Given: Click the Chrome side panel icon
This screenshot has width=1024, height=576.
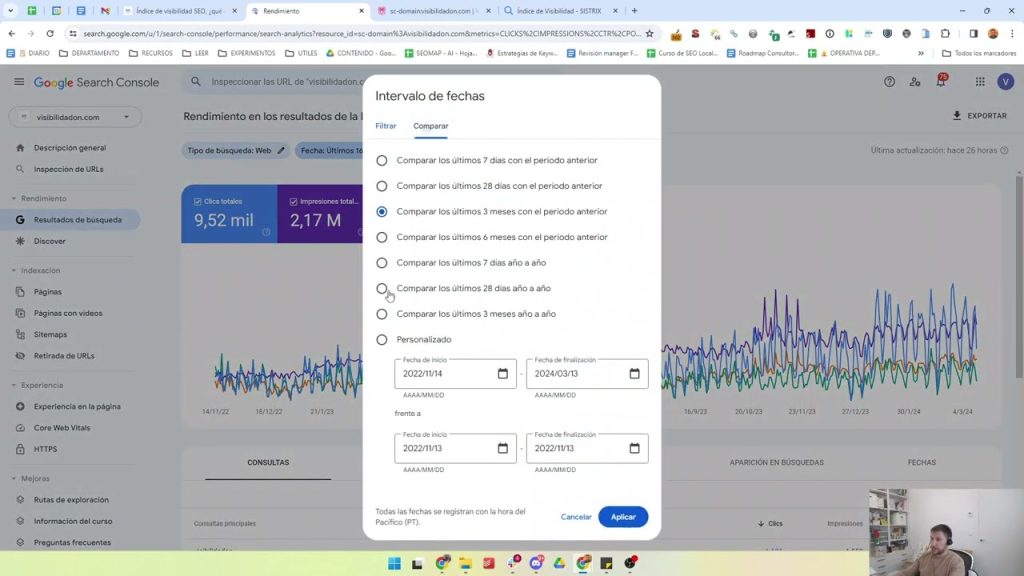Looking at the screenshot, I should [973, 33].
